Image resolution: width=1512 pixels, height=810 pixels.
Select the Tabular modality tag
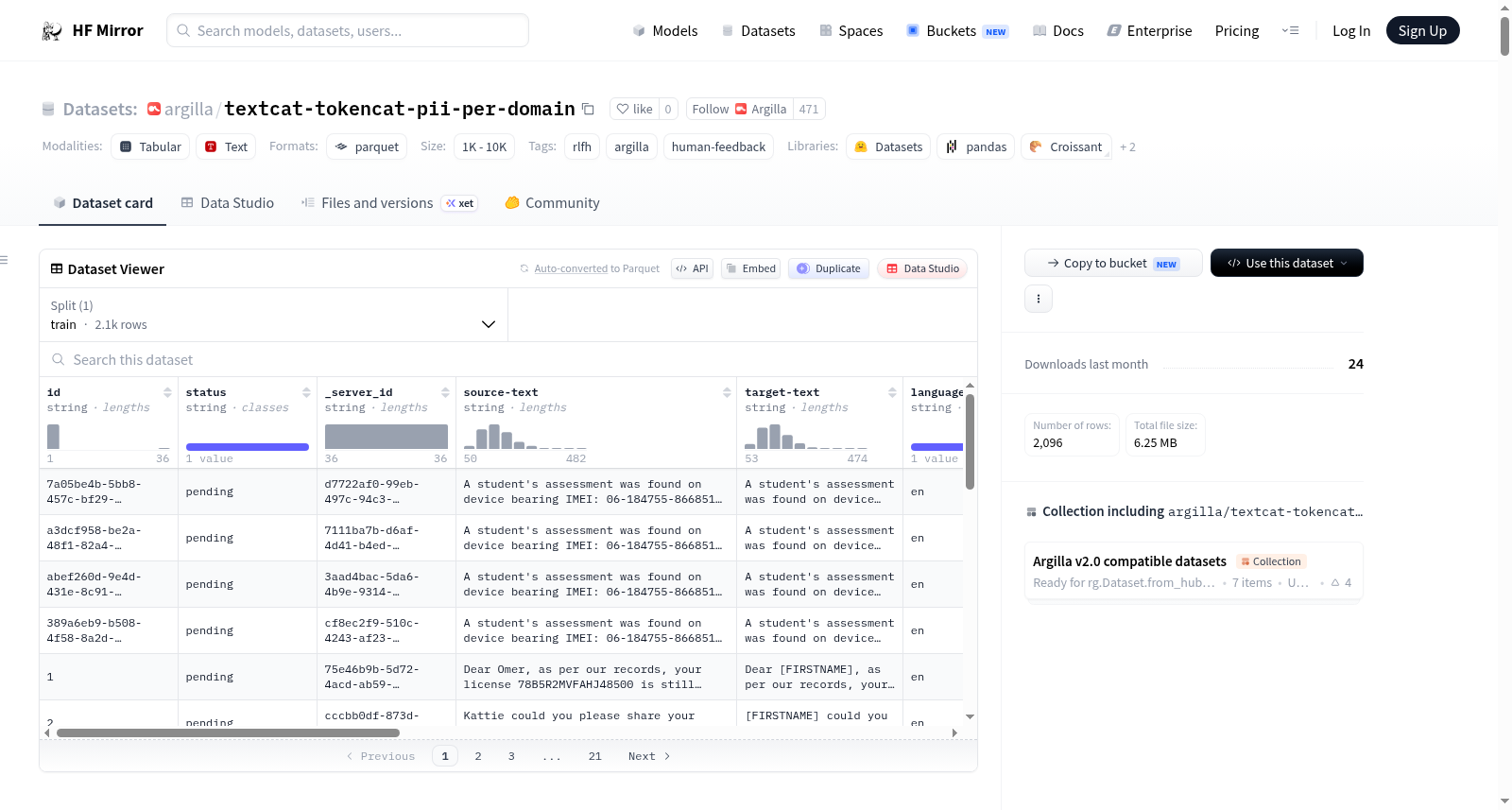coord(151,147)
